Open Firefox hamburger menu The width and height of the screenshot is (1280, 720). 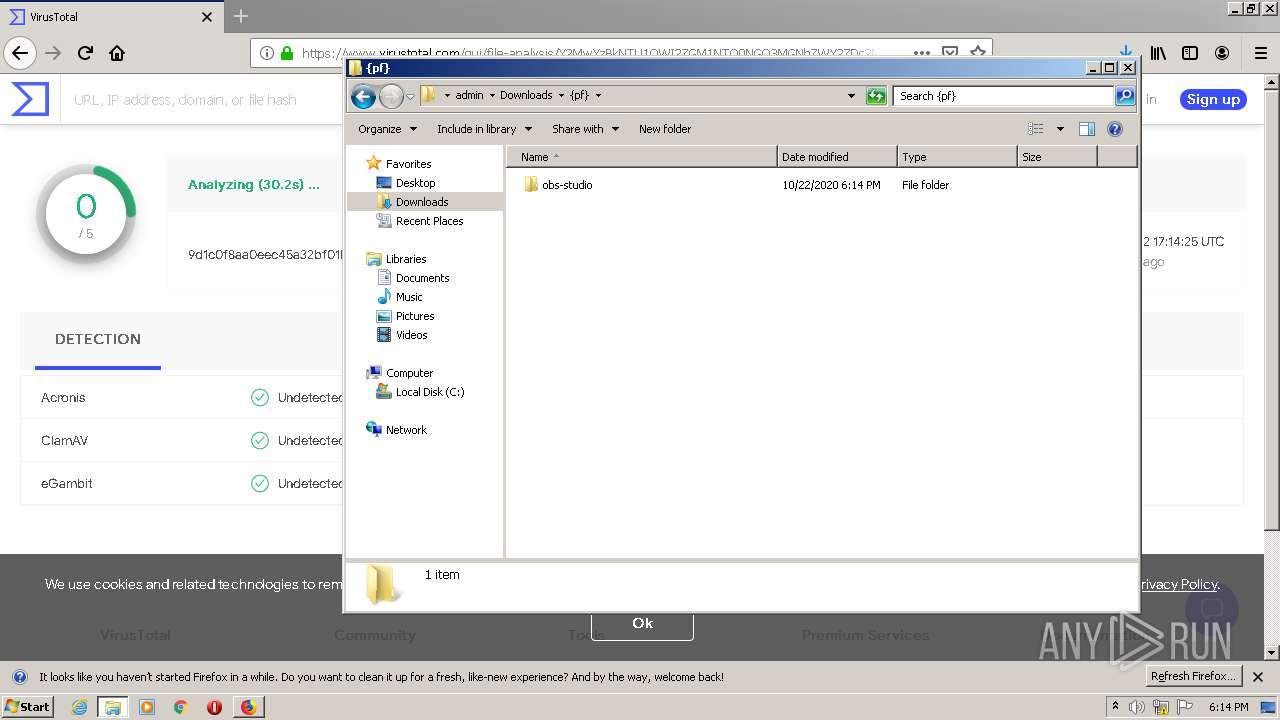1260,53
